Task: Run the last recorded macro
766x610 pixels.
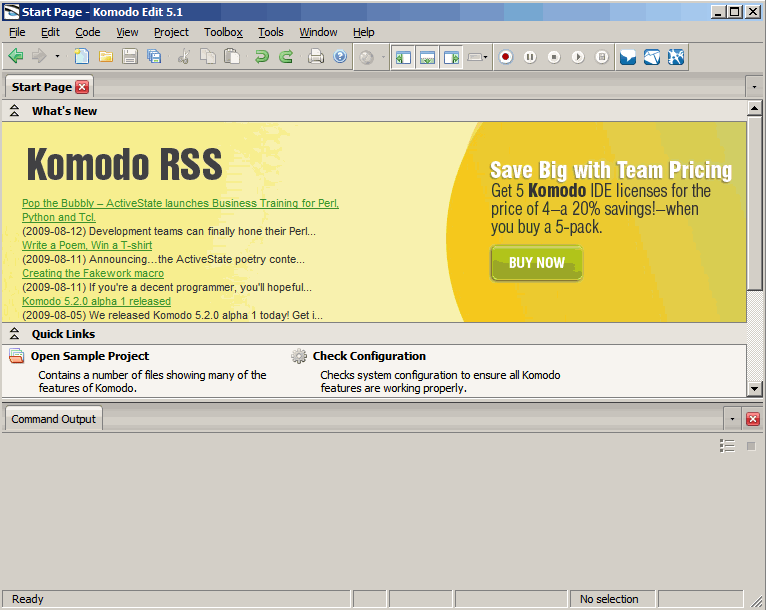Action: tap(578, 57)
